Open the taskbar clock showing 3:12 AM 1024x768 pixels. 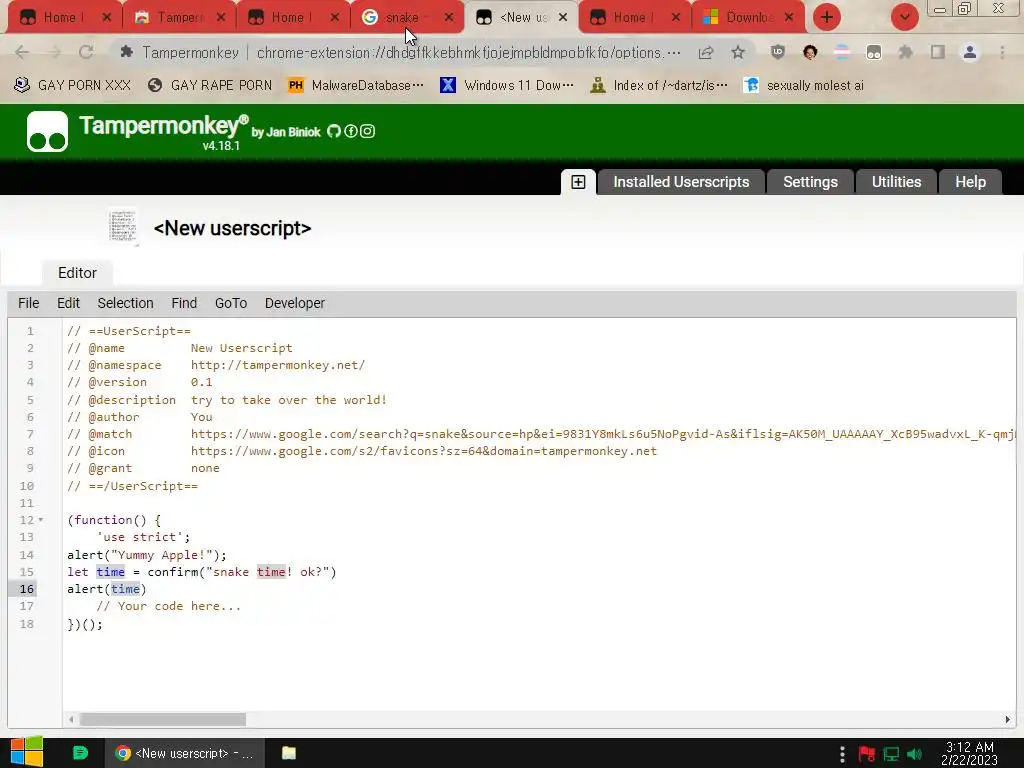pyautogui.click(x=969, y=754)
